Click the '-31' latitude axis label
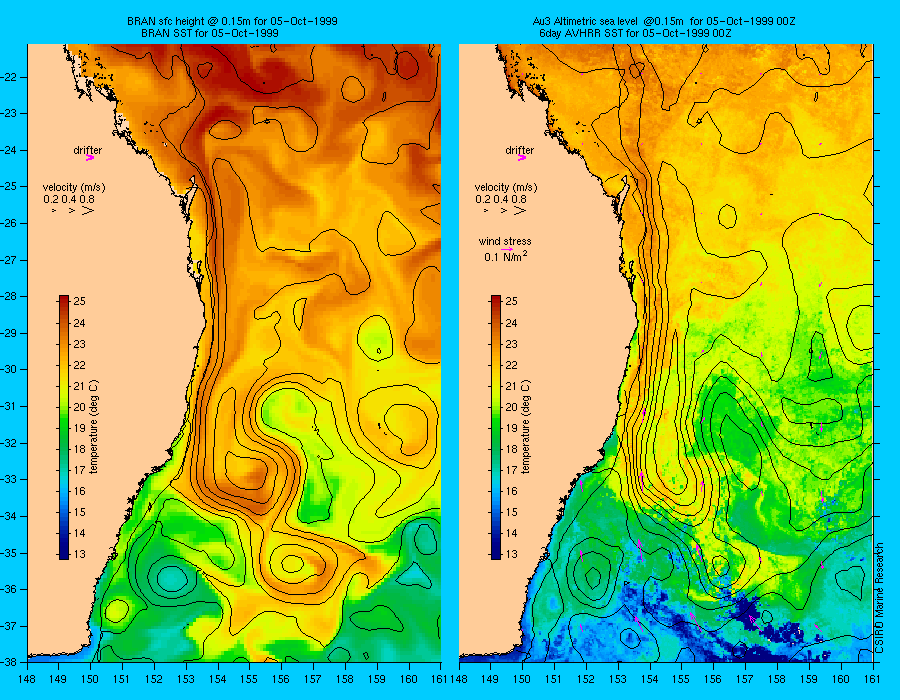 tap(9, 406)
